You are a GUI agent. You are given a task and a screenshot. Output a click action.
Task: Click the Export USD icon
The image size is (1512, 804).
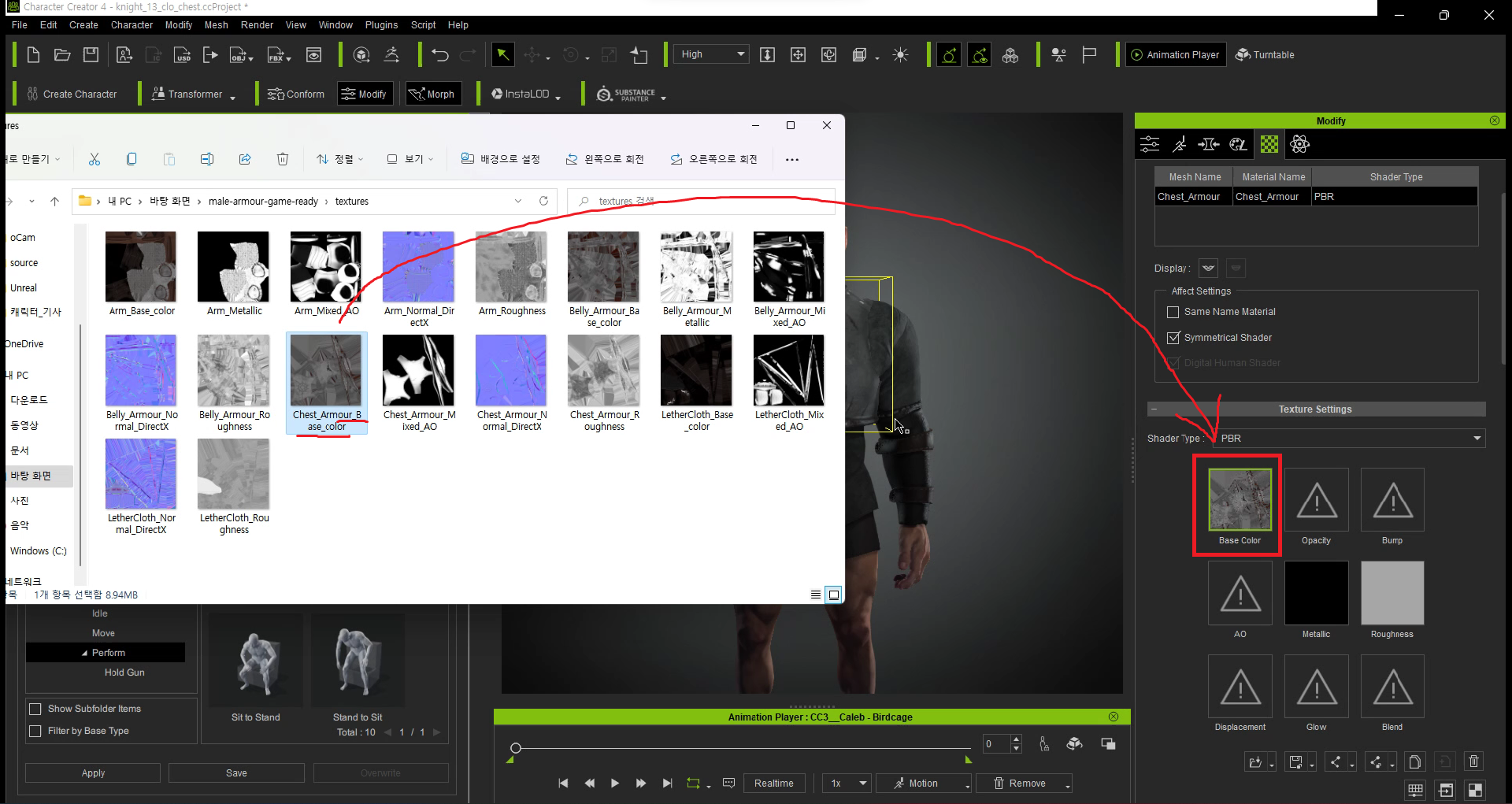click(183, 54)
